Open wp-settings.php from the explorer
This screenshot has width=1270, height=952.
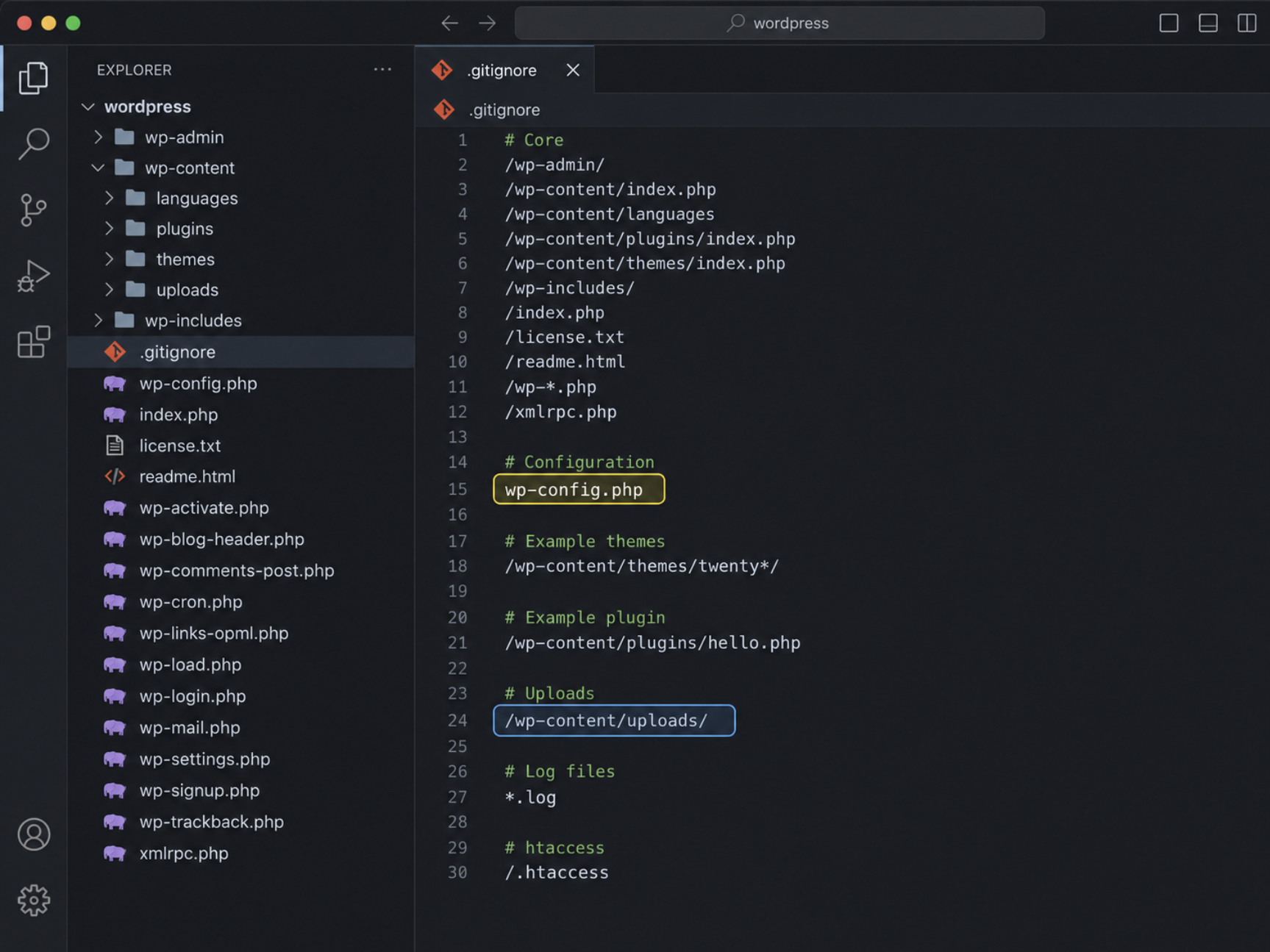point(241,759)
